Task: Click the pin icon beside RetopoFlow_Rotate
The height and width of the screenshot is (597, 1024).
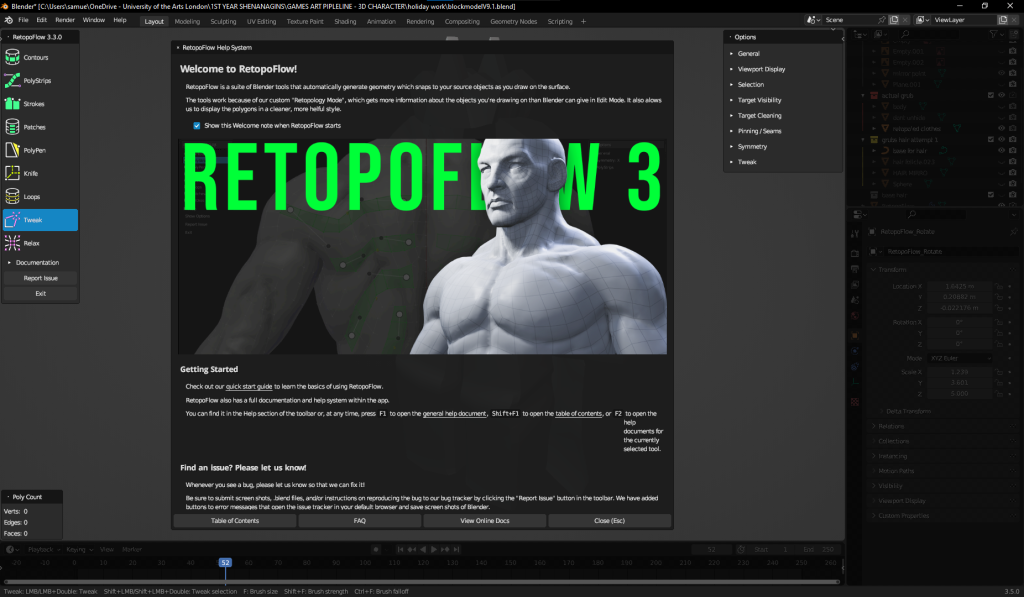Action: click(x=1014, y=232)
